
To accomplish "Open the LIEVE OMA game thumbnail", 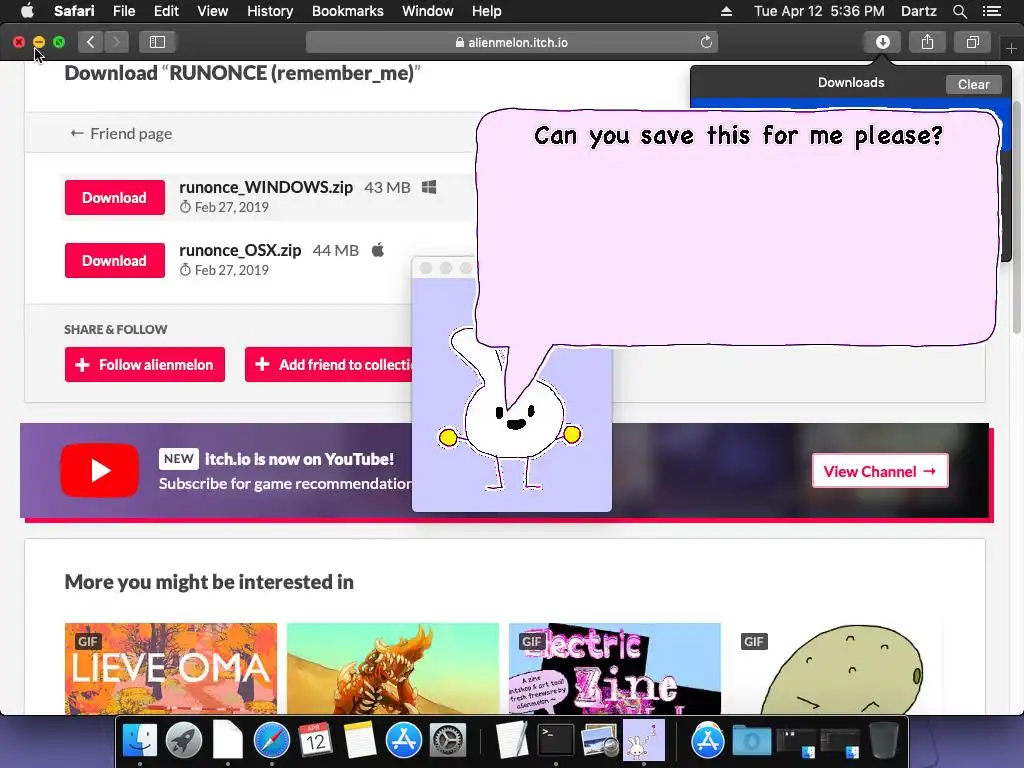I will point(170,668).
